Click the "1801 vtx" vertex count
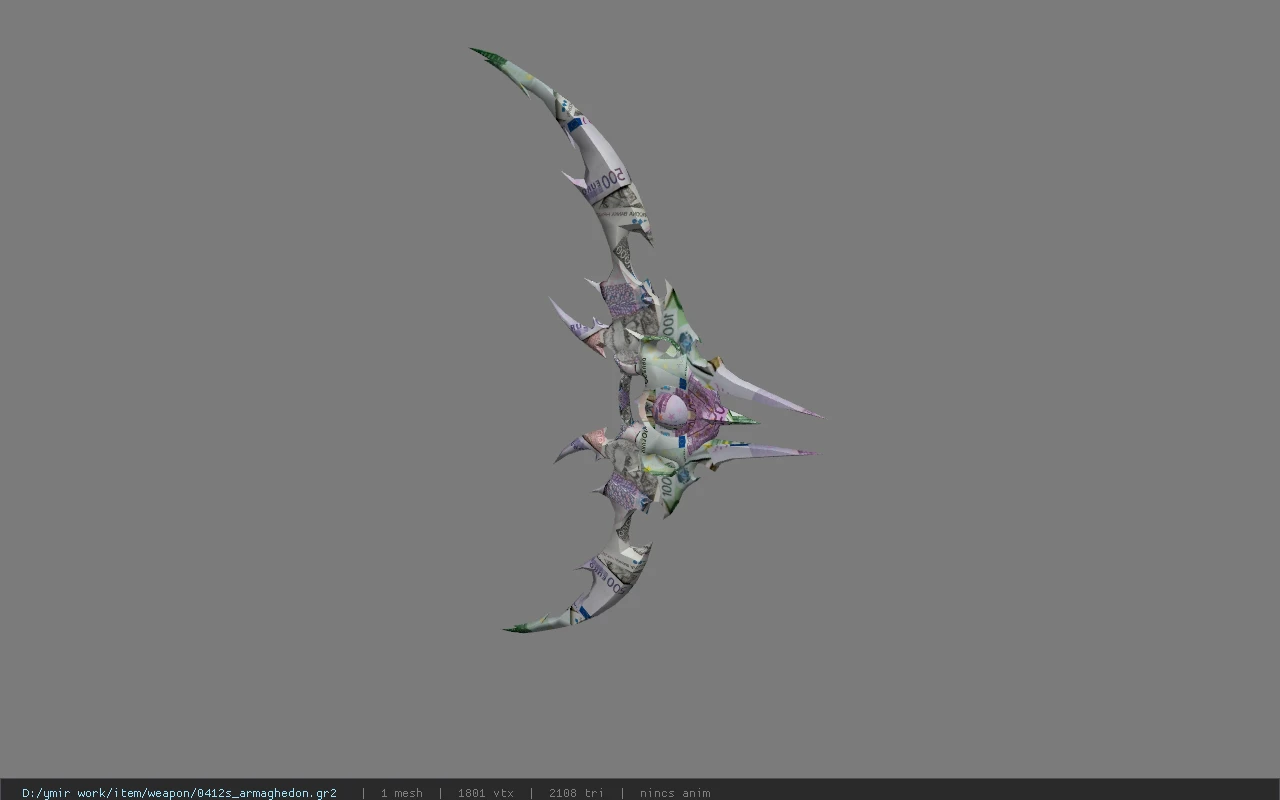Image resolution: width=1280 pixels, height=800 pixels. 485,793
